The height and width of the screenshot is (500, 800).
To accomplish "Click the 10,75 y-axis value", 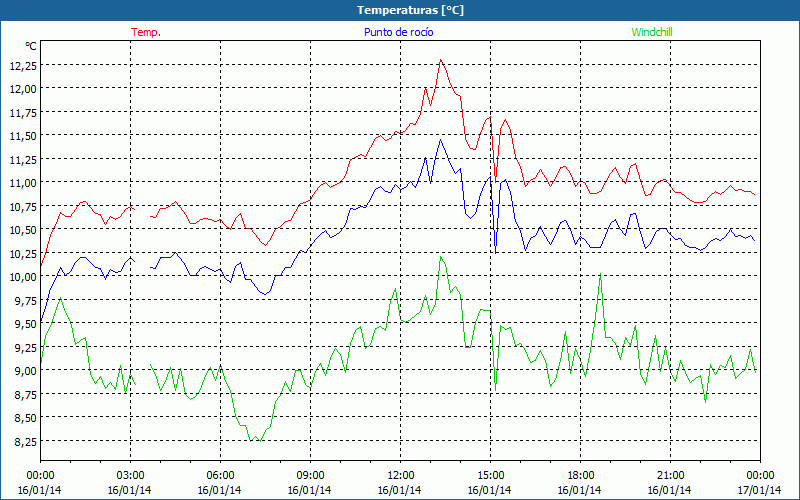I will 23,206.
